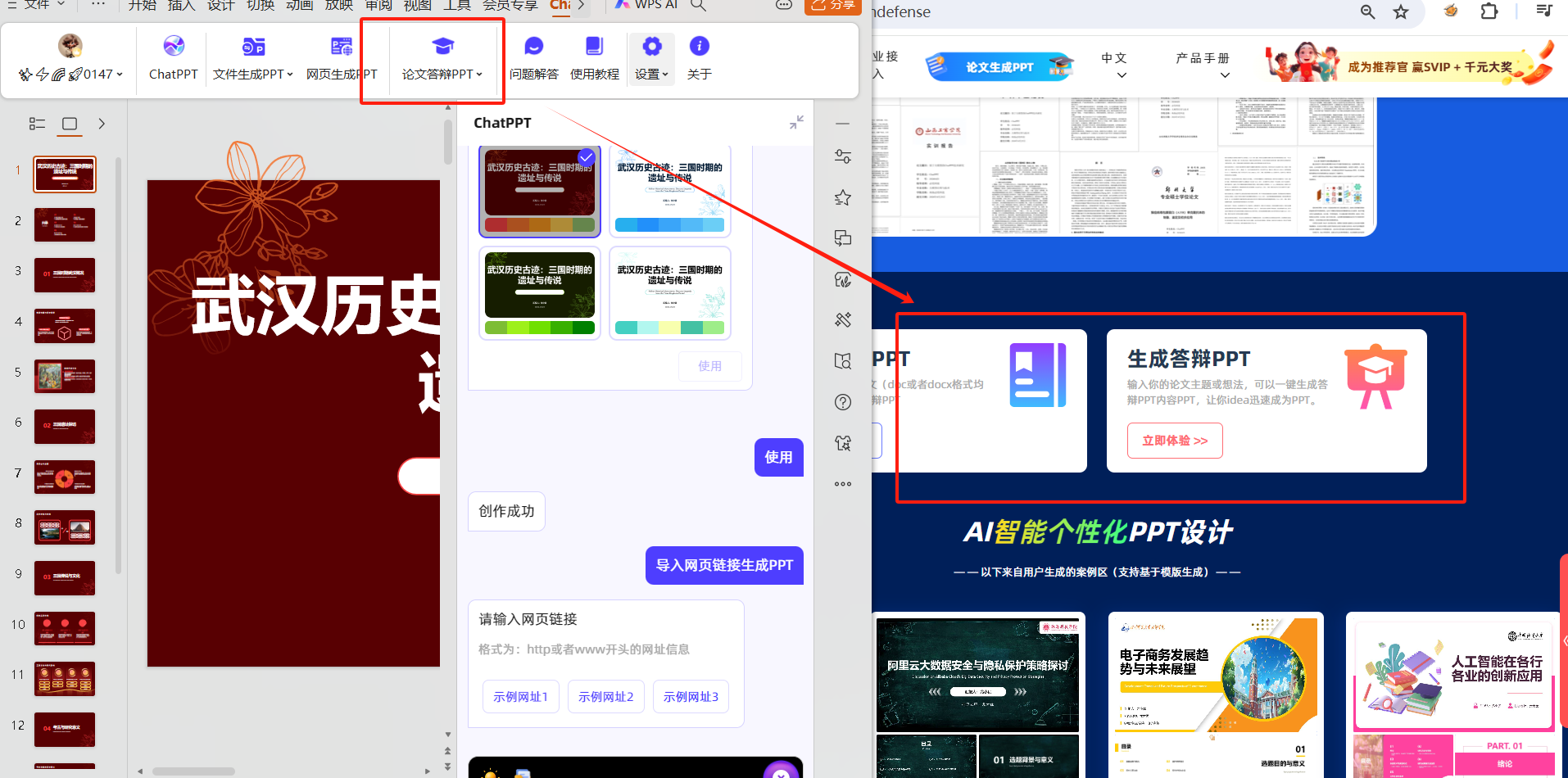Screen dimensions: 1568x778
Task: Open 设置 gear settings
Action: pos(651,46)
